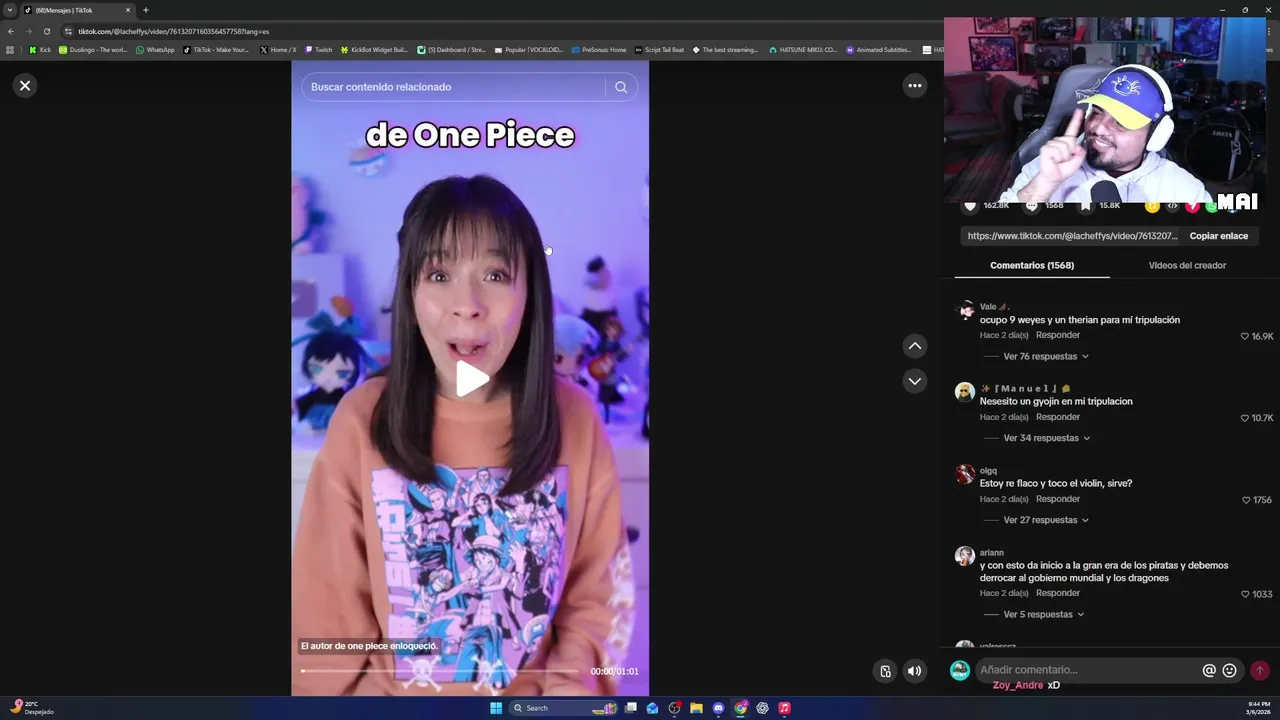
Task: Click Copiar enlace button
Action: pyautogui.click(x=1218, y=236)
